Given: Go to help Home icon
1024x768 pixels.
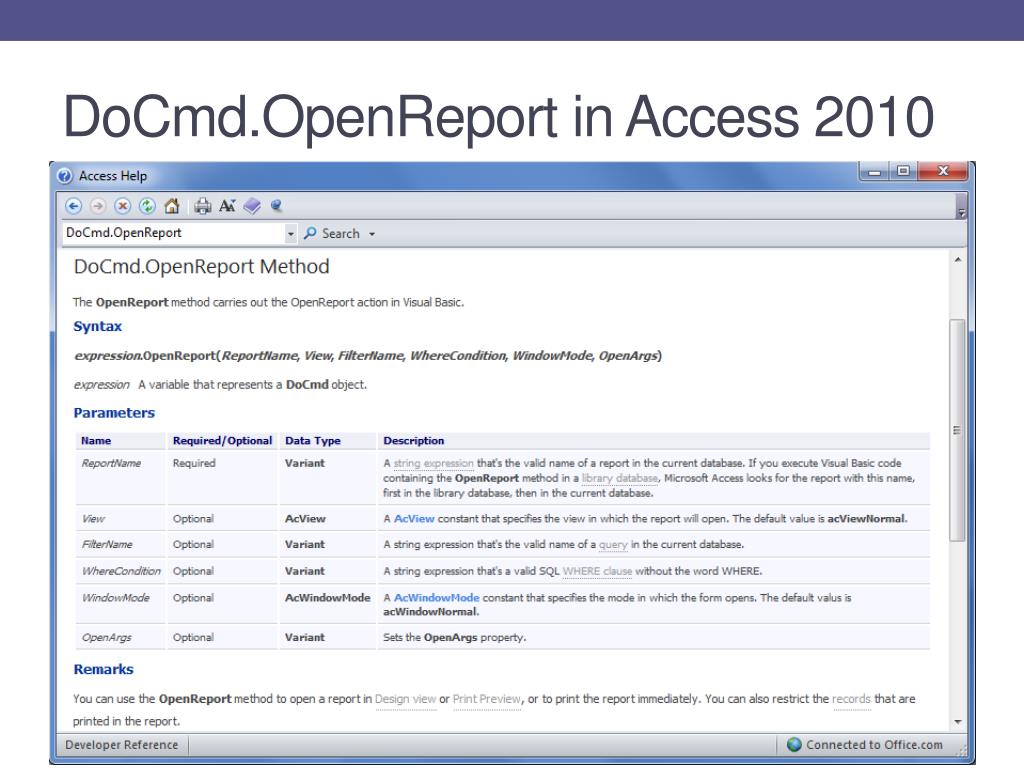Looking at the screenshot, I should [172, 206].
